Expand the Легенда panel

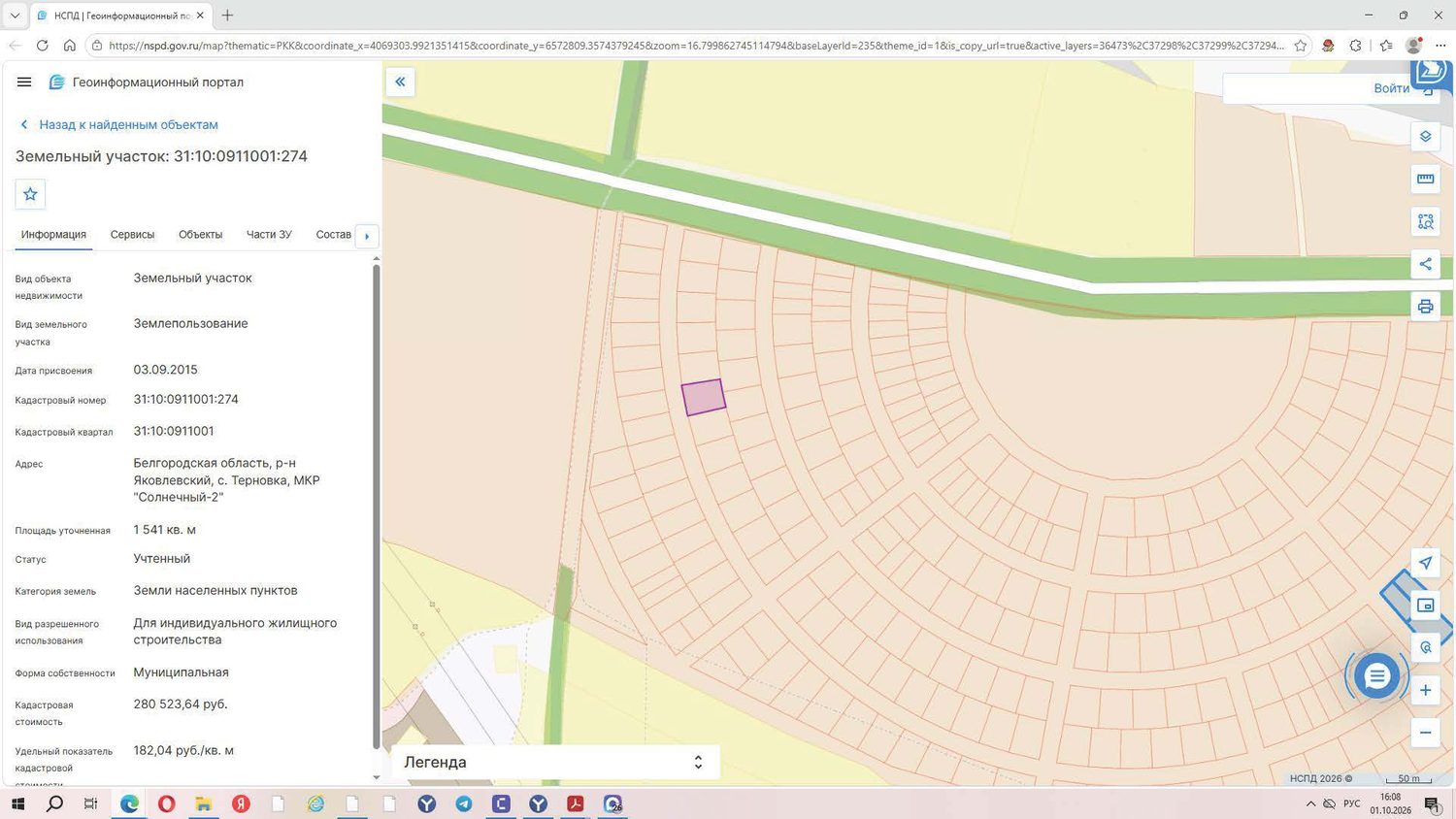(x=555, y=763)
